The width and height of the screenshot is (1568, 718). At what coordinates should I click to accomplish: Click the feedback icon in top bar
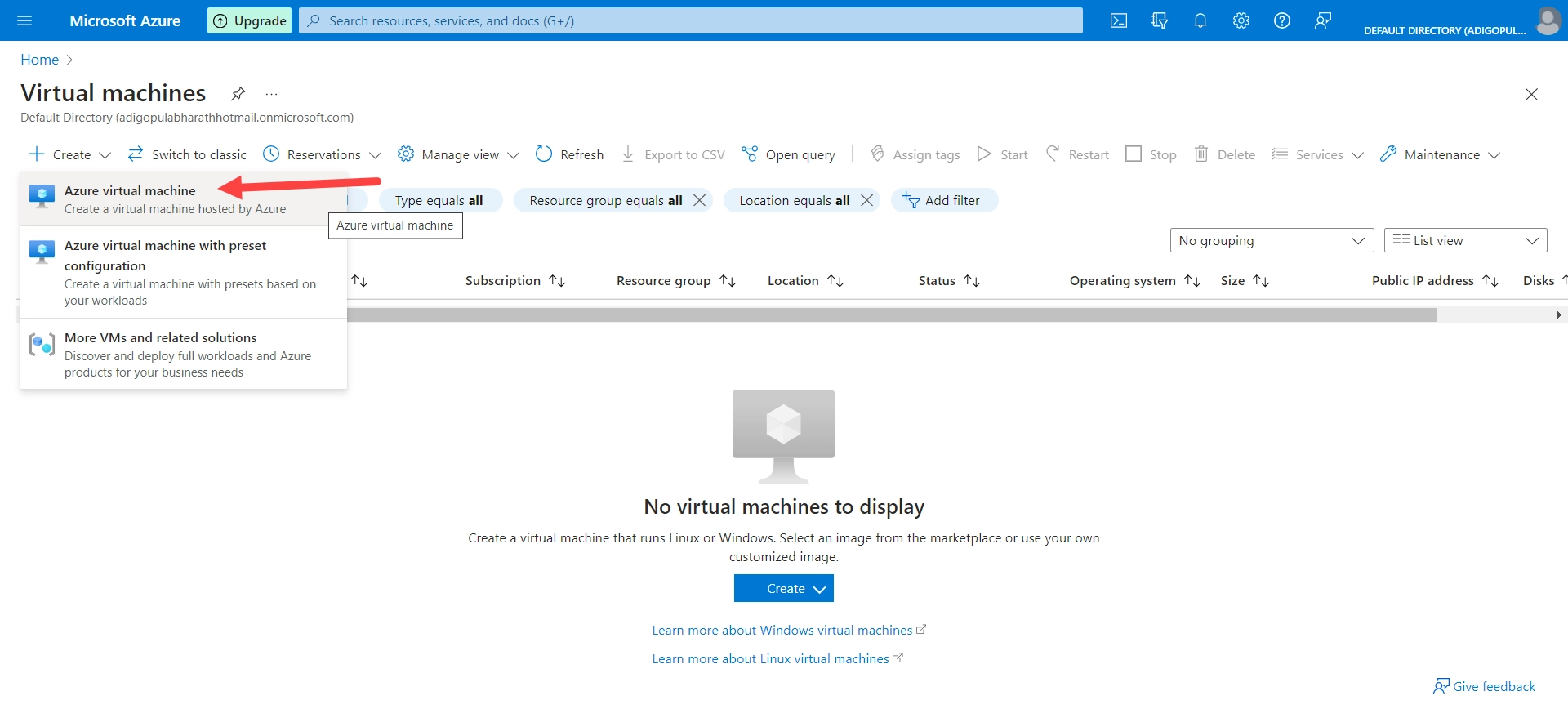coord(1323,20)
